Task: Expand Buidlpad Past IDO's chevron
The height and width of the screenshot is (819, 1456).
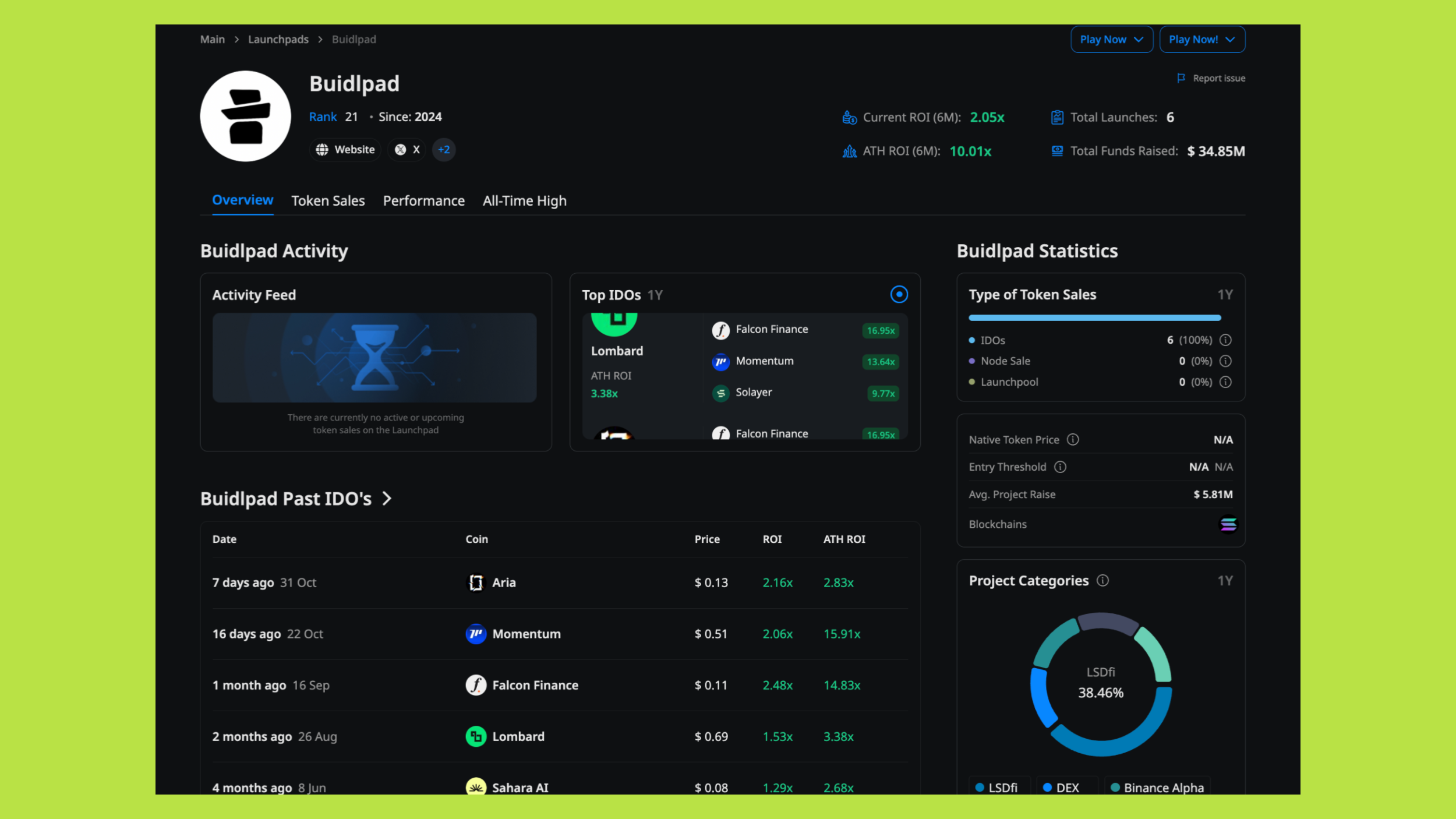Action: pyautogui.click(x=387, y=499)
